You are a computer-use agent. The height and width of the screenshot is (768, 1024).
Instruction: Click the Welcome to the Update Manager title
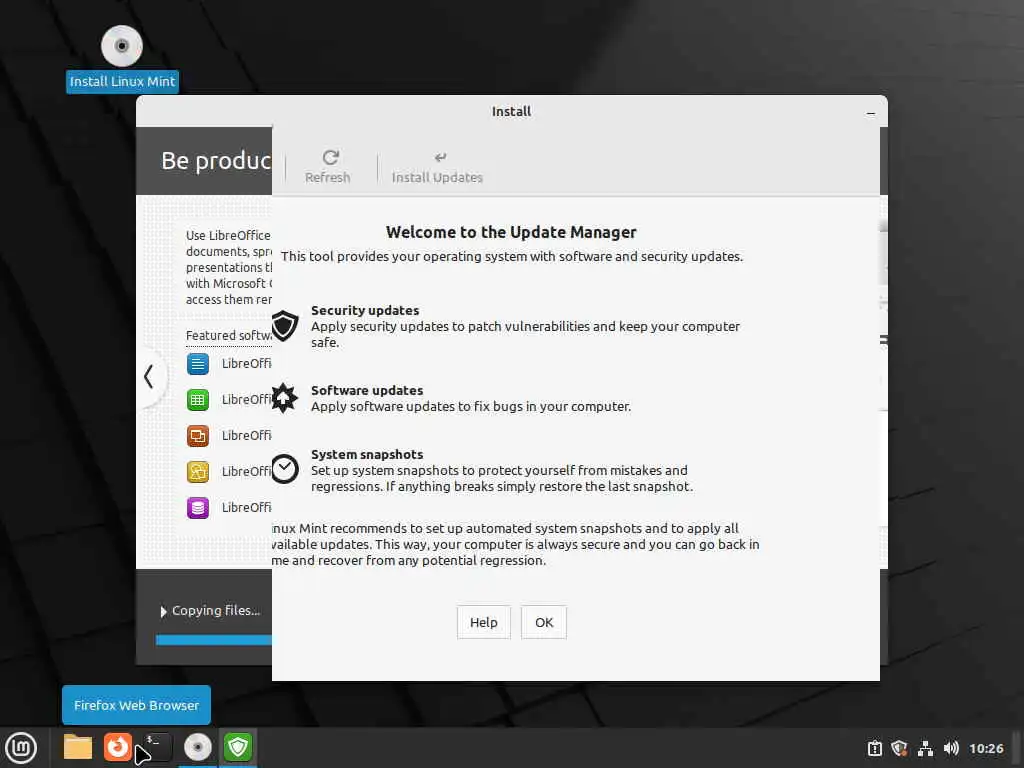click(x=511, y=232)
